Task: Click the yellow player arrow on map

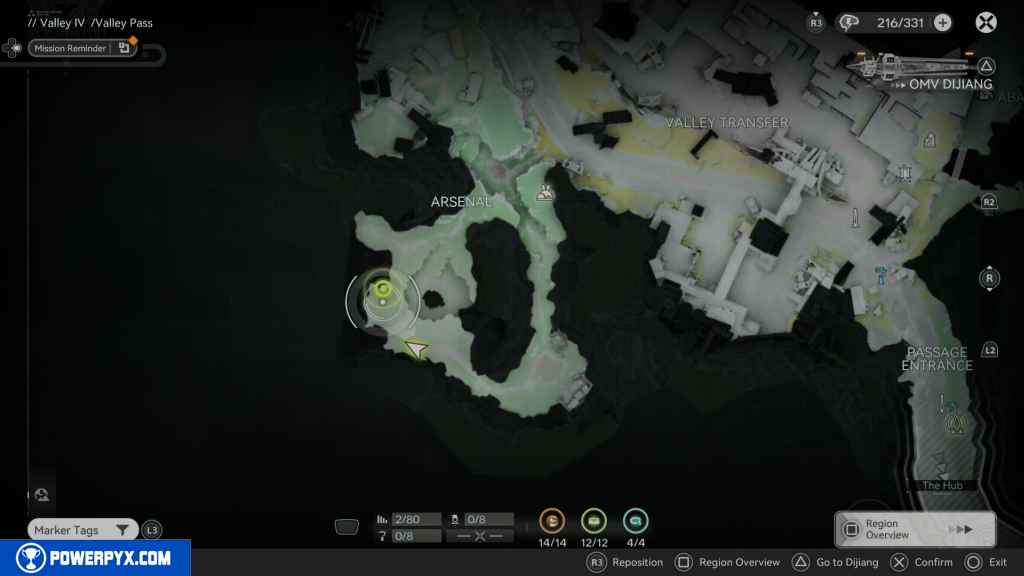Action: point(416,349)
